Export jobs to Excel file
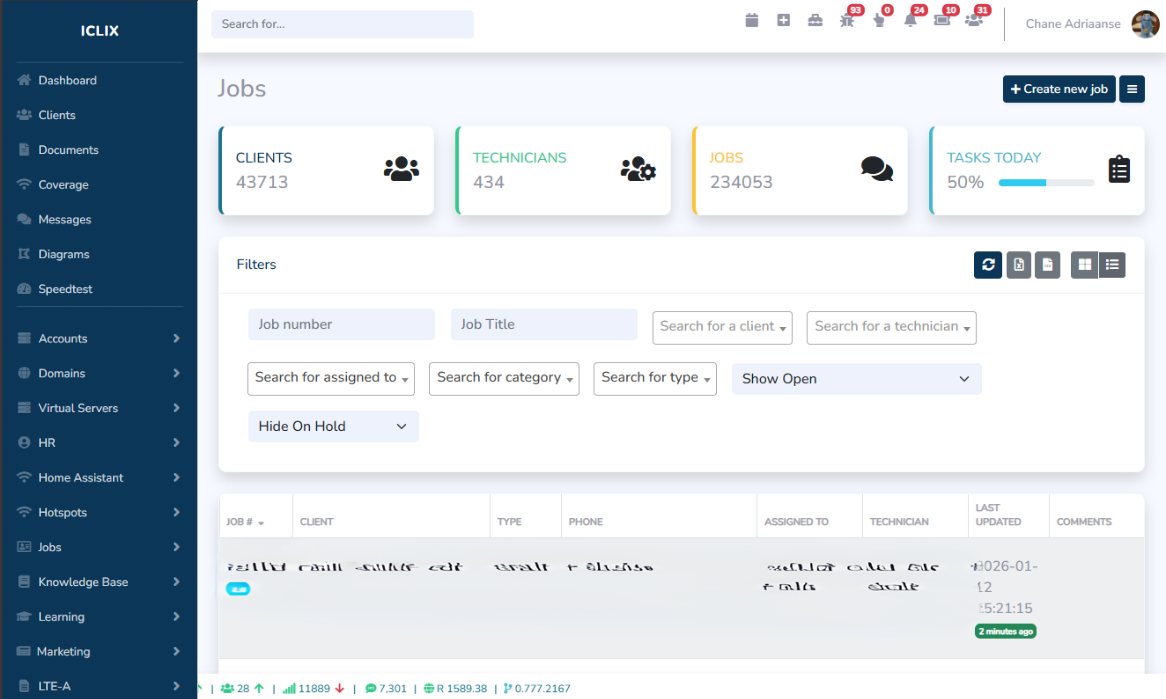The image size is (1166, 699). (1018, 265)
